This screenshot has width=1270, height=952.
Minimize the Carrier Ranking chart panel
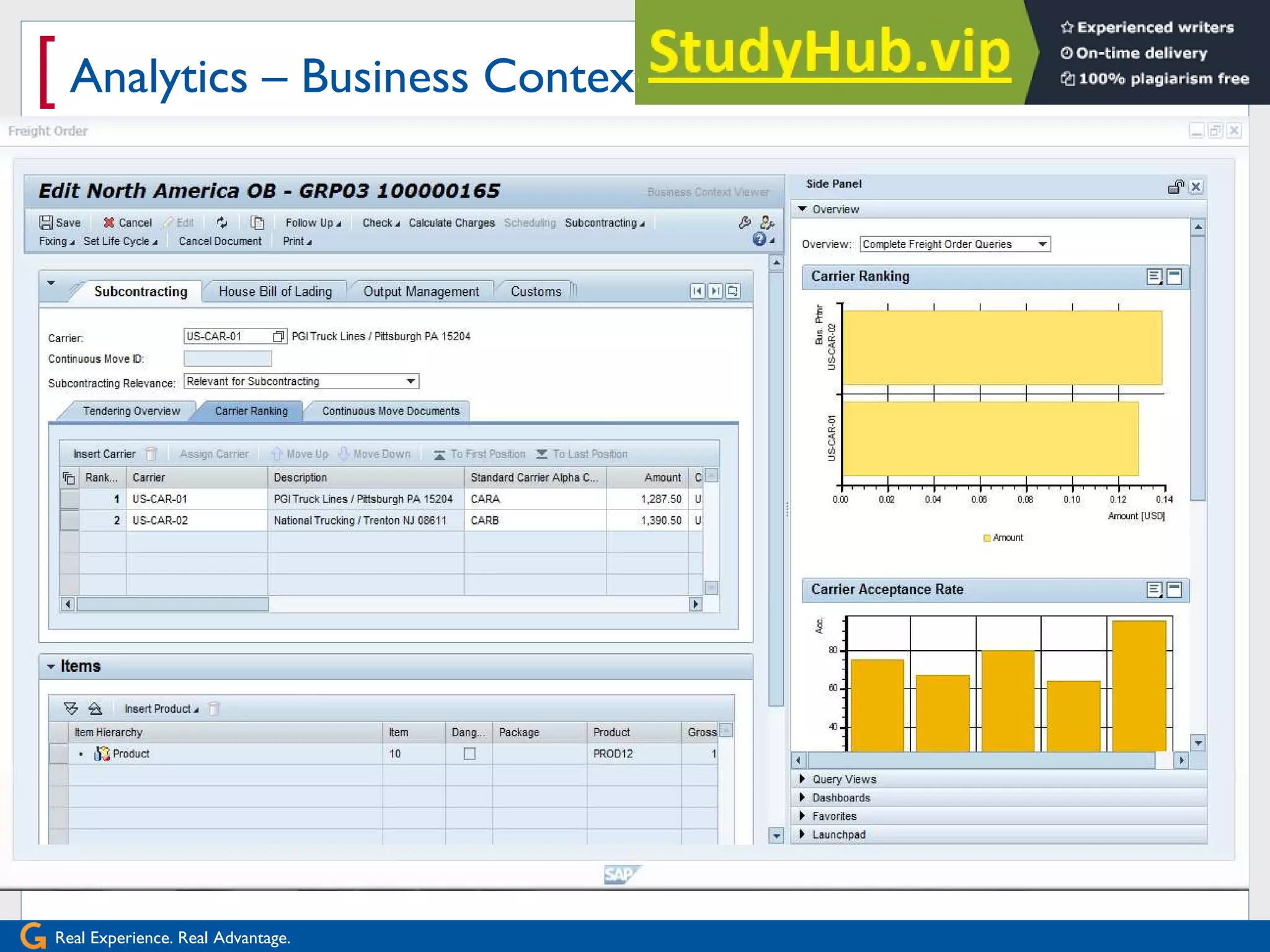pos(1175,276)
